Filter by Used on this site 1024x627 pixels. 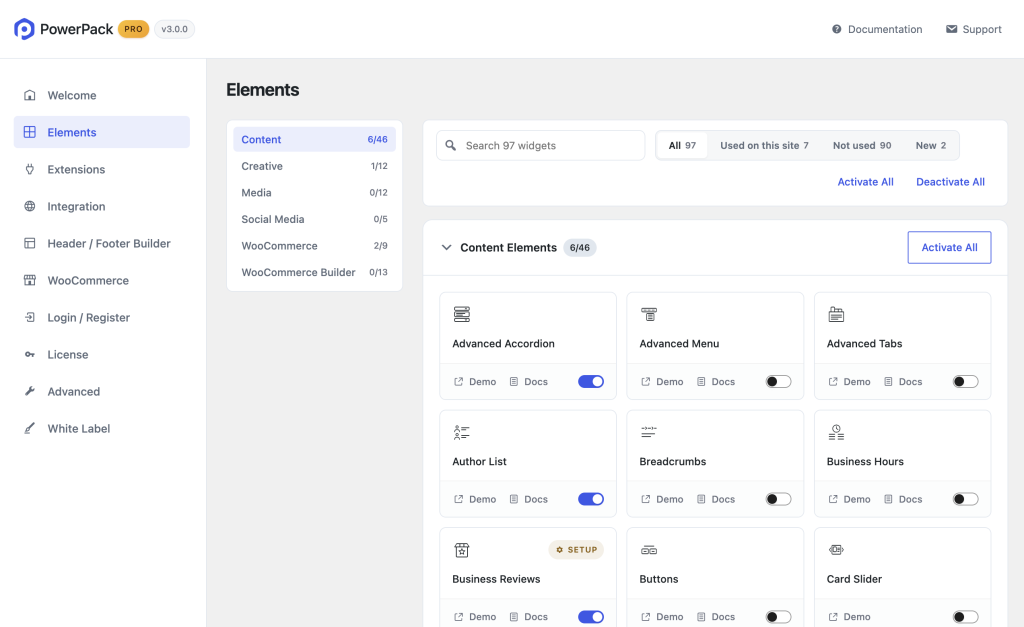coord(764,145)
